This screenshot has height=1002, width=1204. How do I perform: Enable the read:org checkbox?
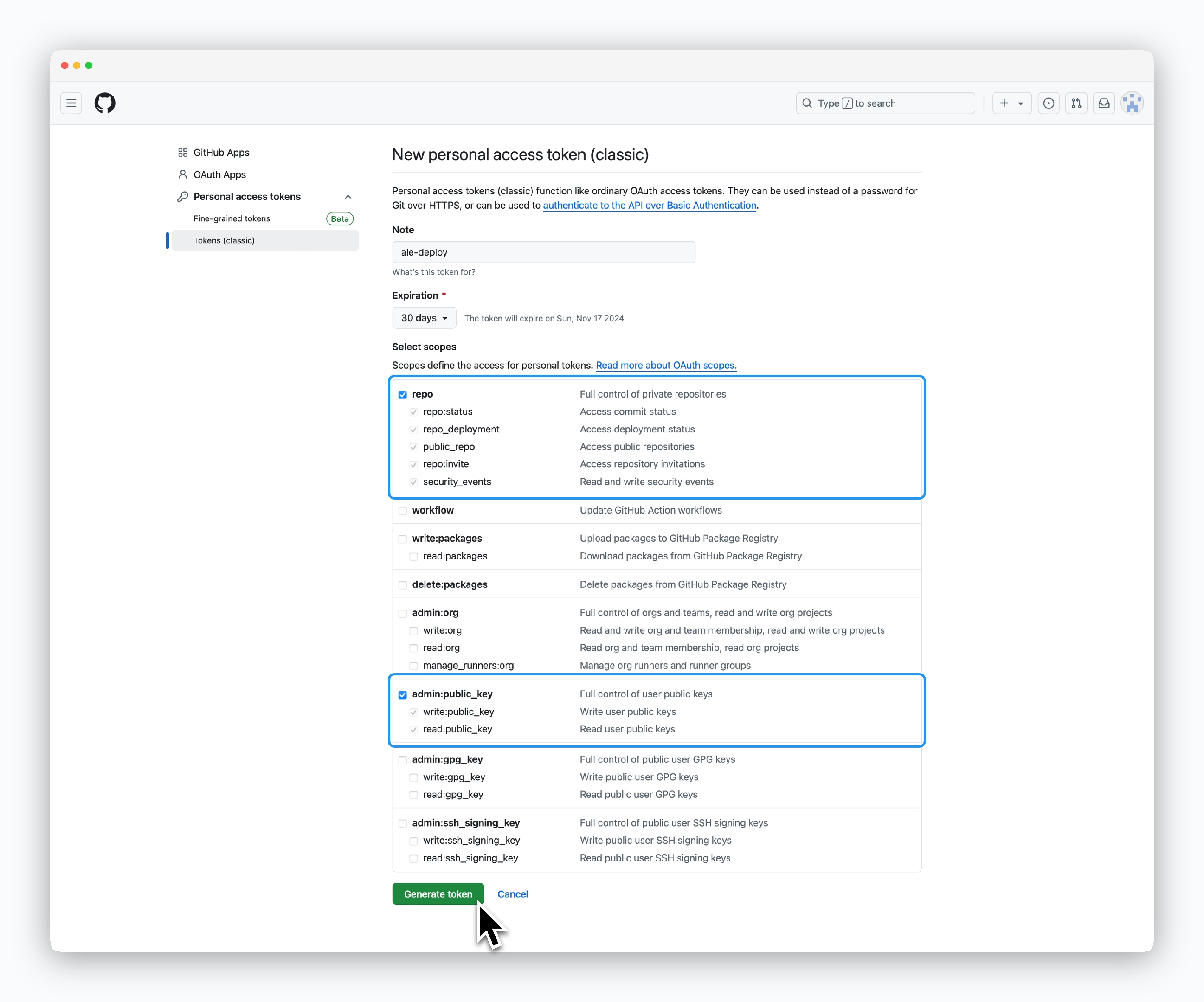pyautogui.click(x=413, y=649)
